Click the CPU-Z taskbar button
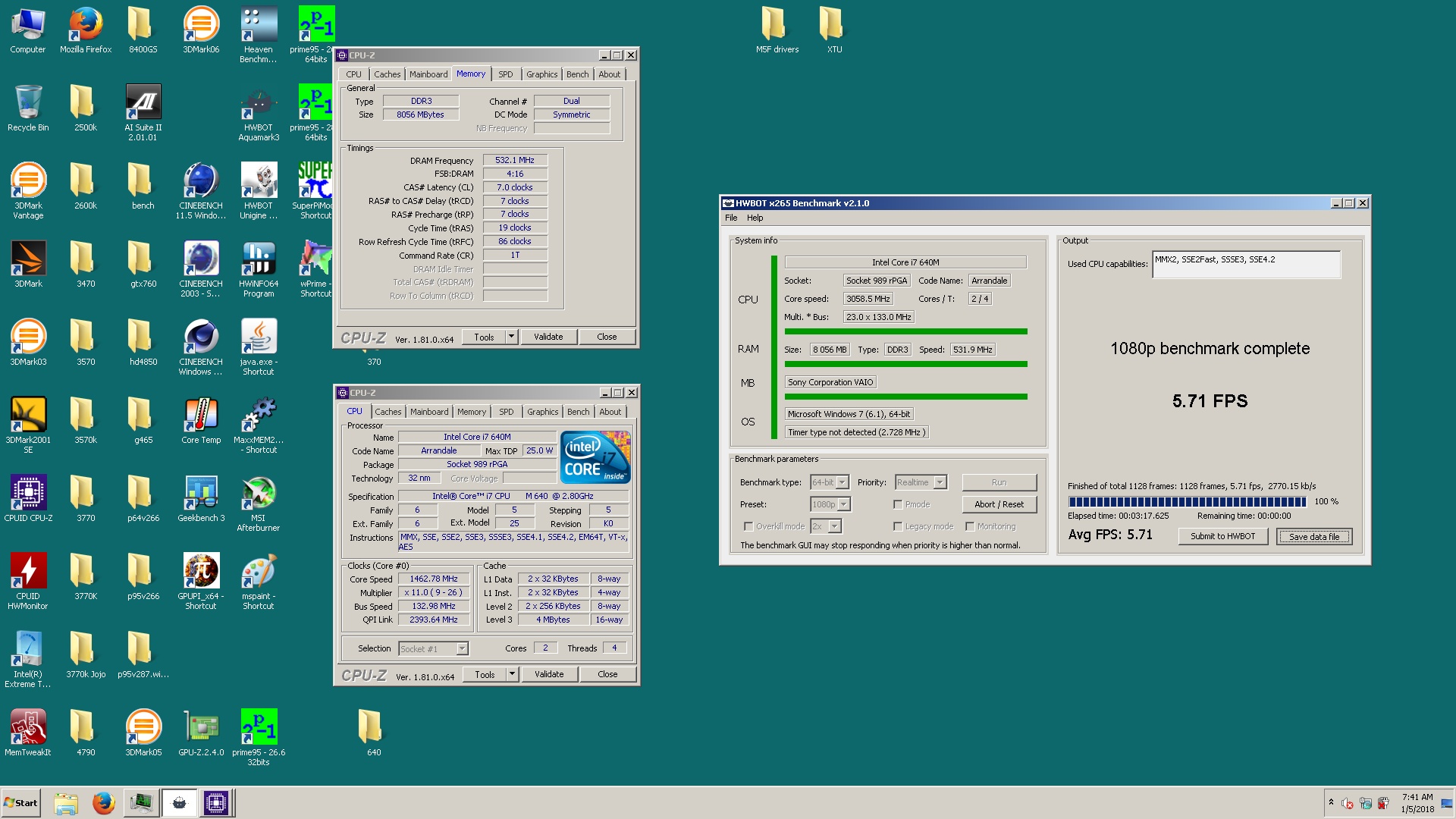This screenshot has width=1456, height=819. click(215, 803)
